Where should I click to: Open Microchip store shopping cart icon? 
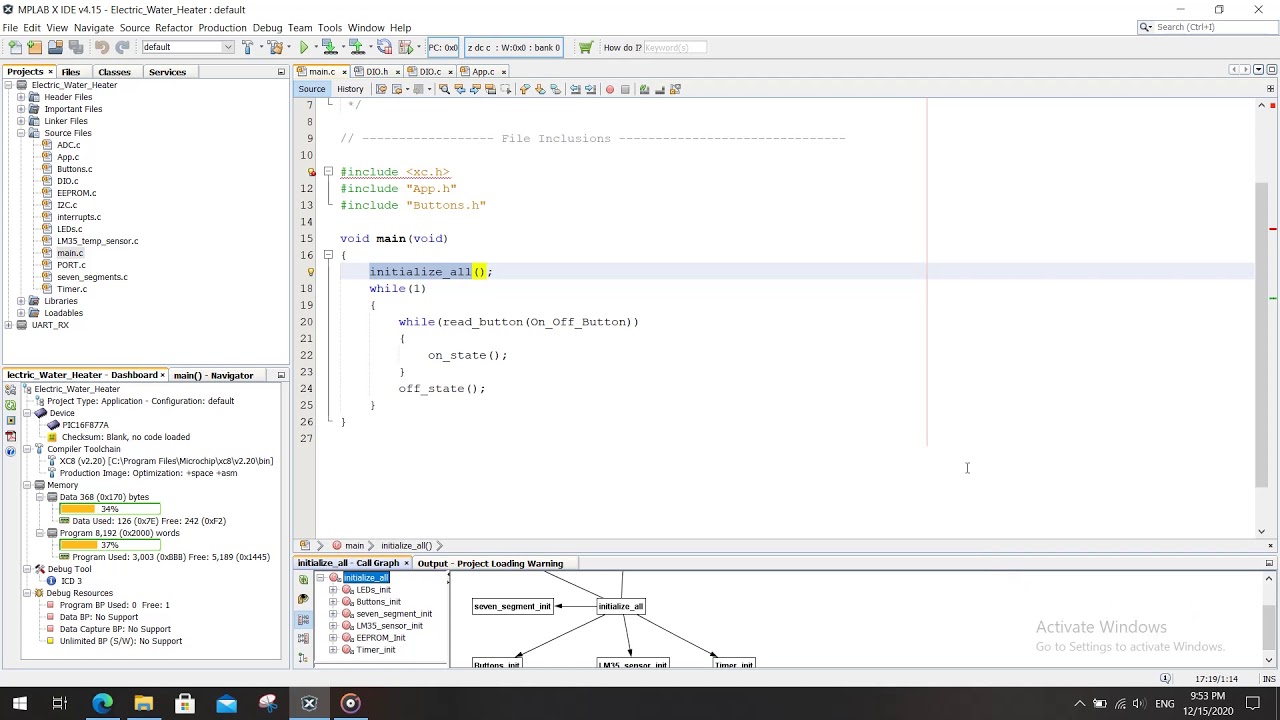point(585,47)
